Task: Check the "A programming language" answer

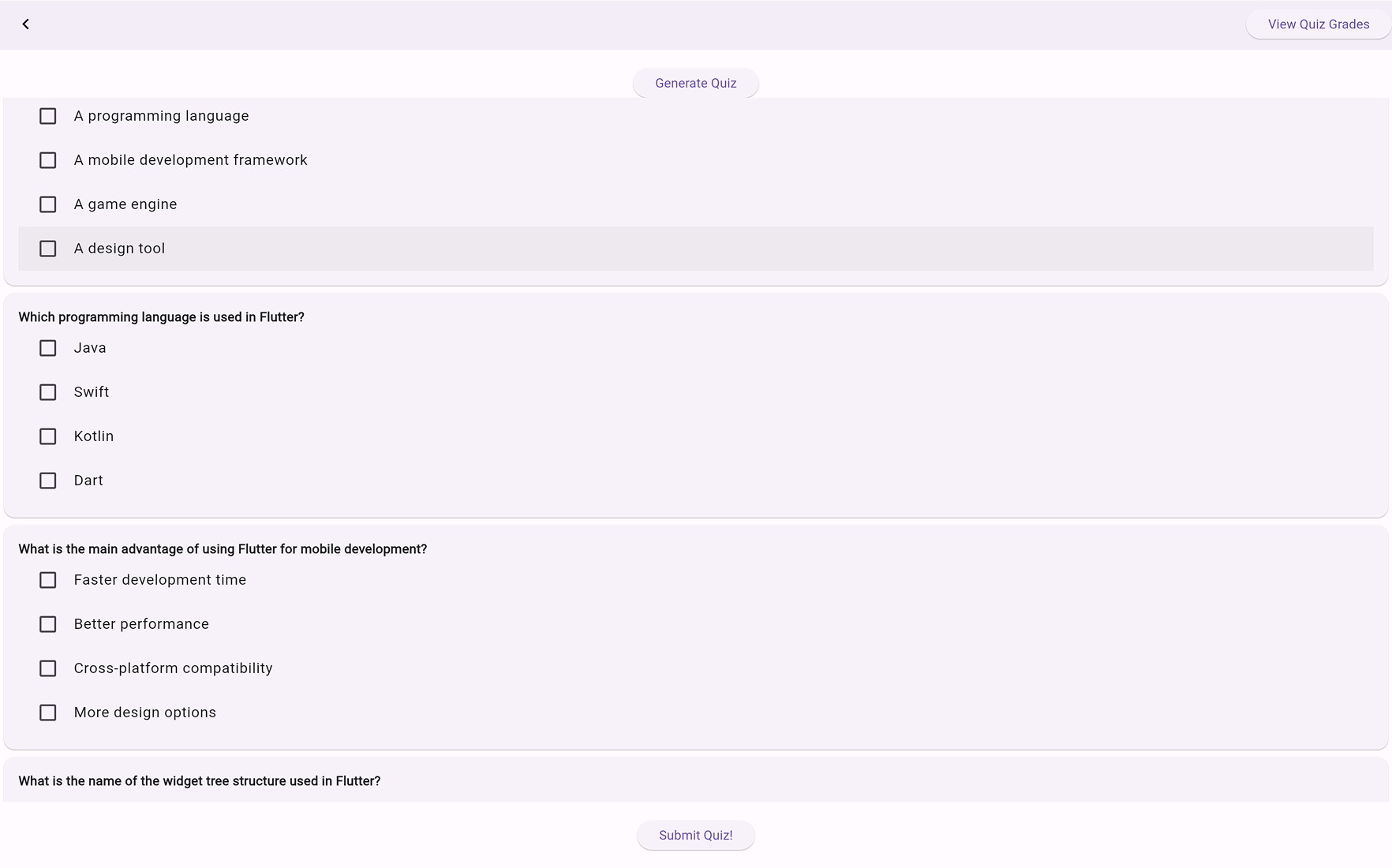Action: pyautogui.click(x=48, y=115)
